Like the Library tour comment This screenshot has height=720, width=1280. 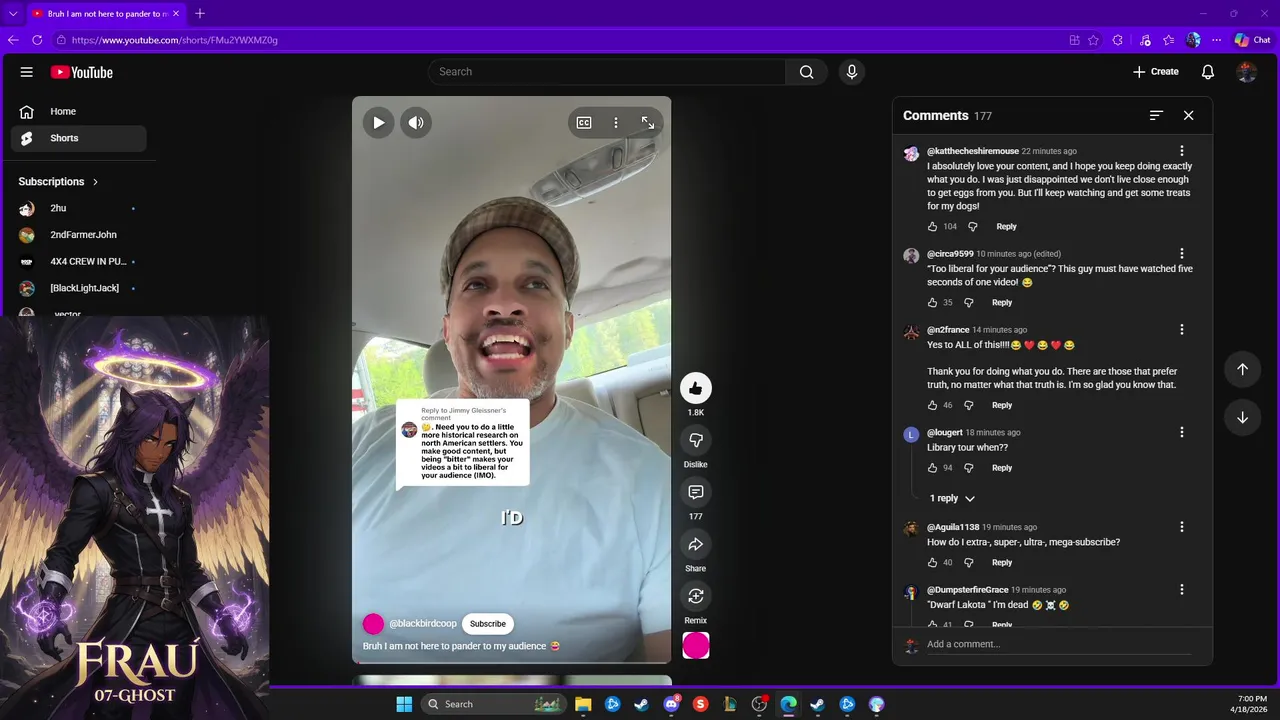tap(933, 468)
